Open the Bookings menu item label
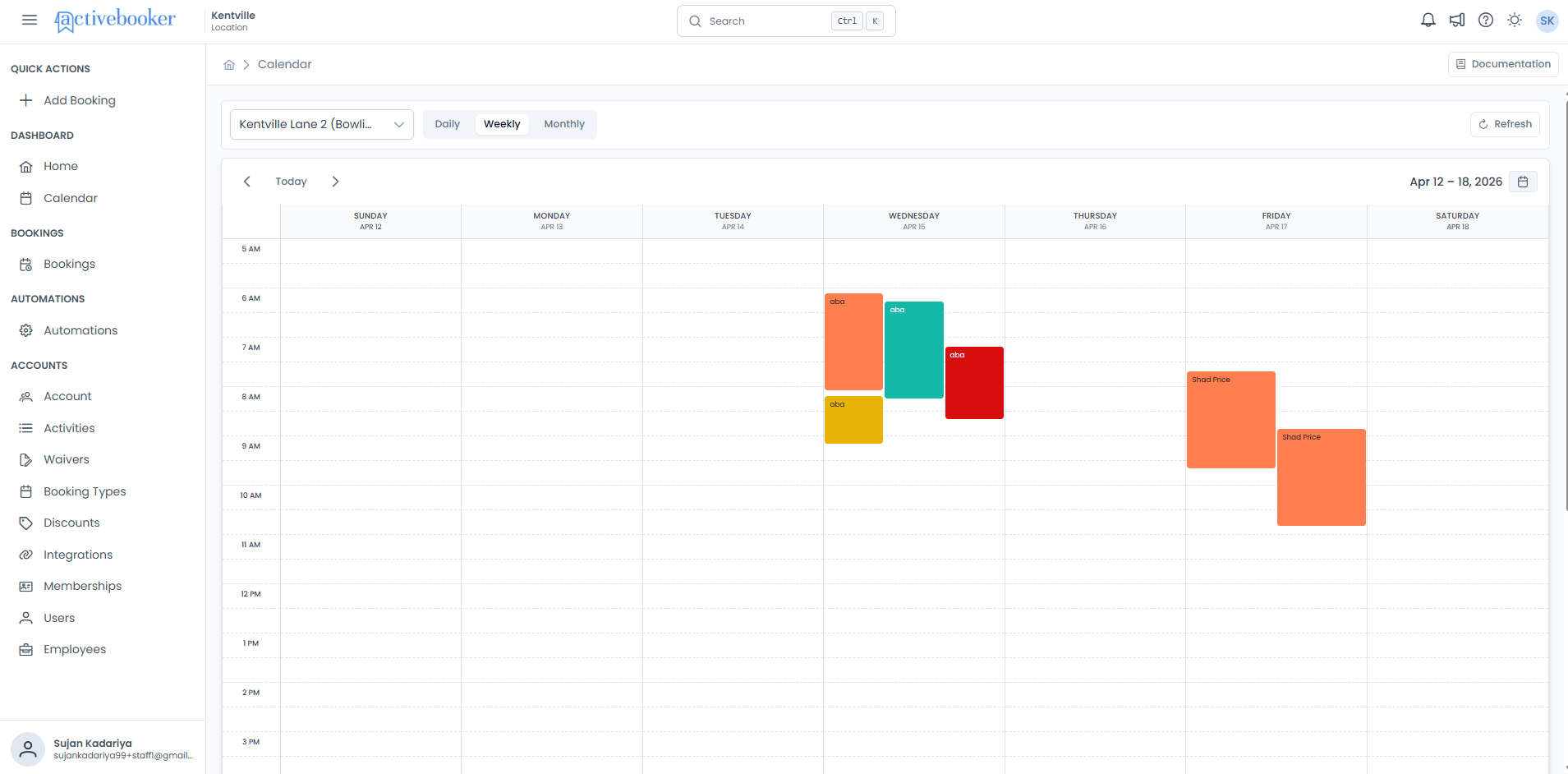Screen dimensions: 1568x774 [x=70, y=264]
